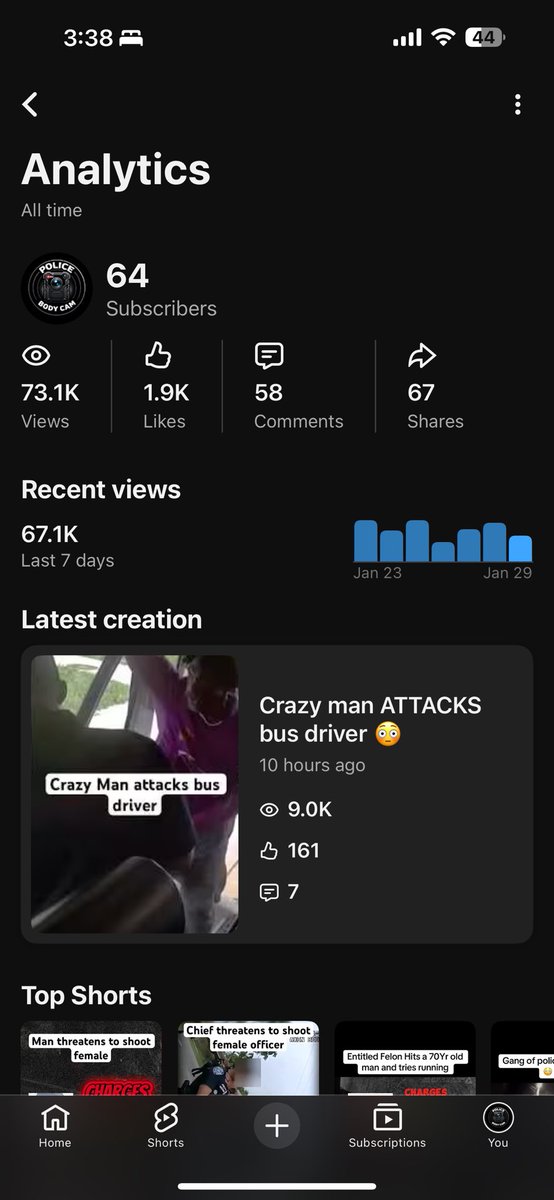Open the Shorts tab

pyautogui.click(x=166, y=1125)
